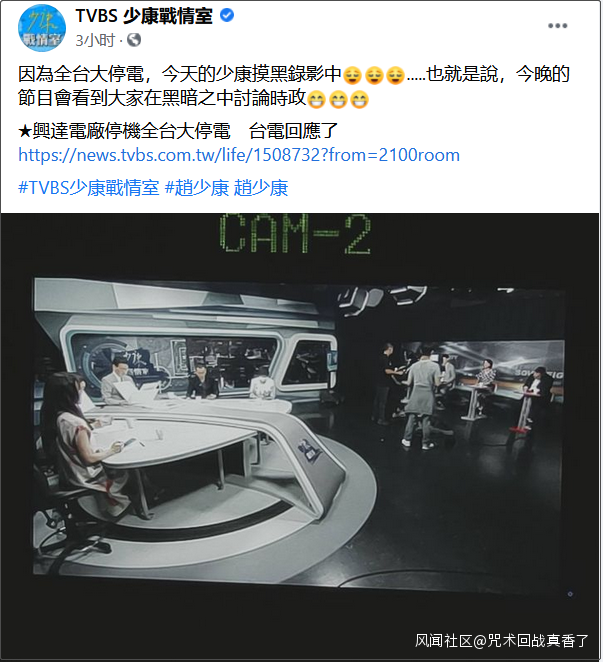This screenshot has width=603, height=662.
Task: Click the CAM-2 label in the photo
Action: [x=295, y=233]
